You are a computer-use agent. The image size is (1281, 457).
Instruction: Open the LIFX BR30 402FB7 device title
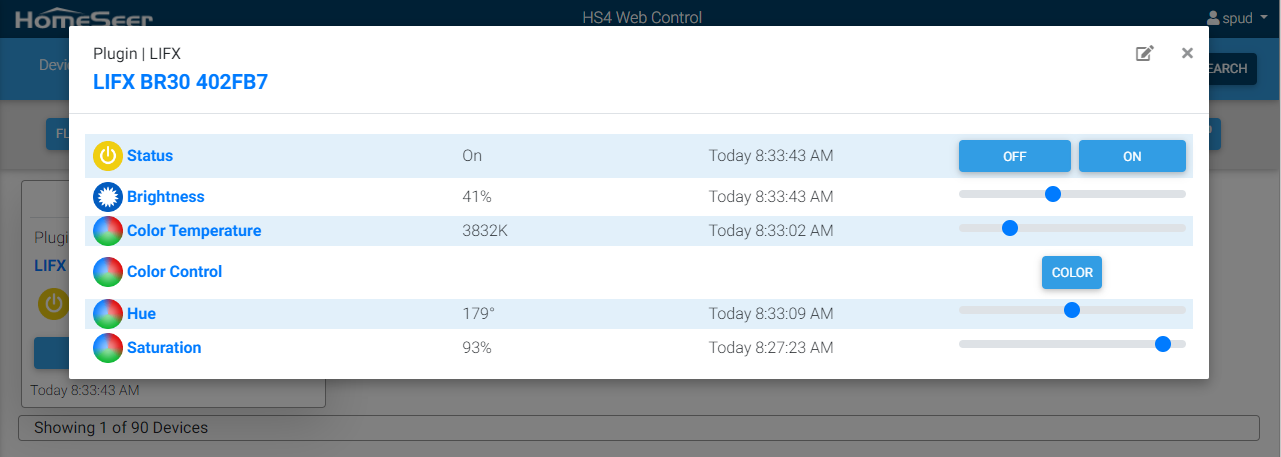coord(180,82)
